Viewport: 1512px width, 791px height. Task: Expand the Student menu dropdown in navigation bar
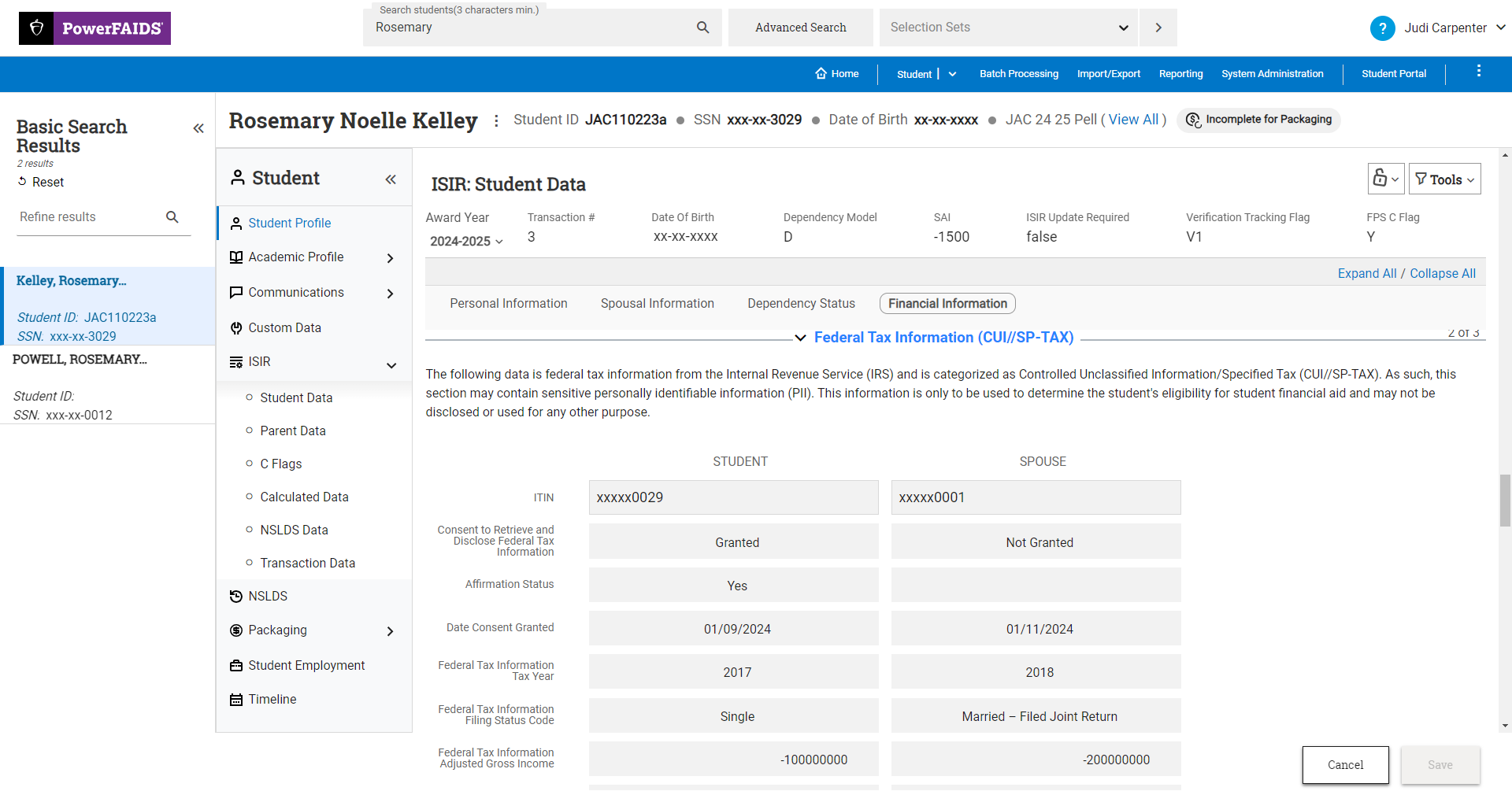point(952,74)
